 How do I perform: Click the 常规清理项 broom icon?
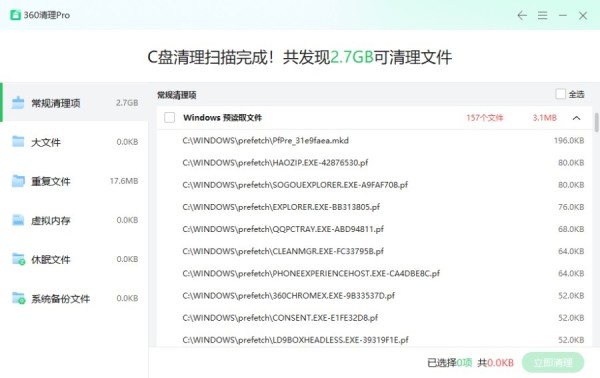[x=18, y=103]
